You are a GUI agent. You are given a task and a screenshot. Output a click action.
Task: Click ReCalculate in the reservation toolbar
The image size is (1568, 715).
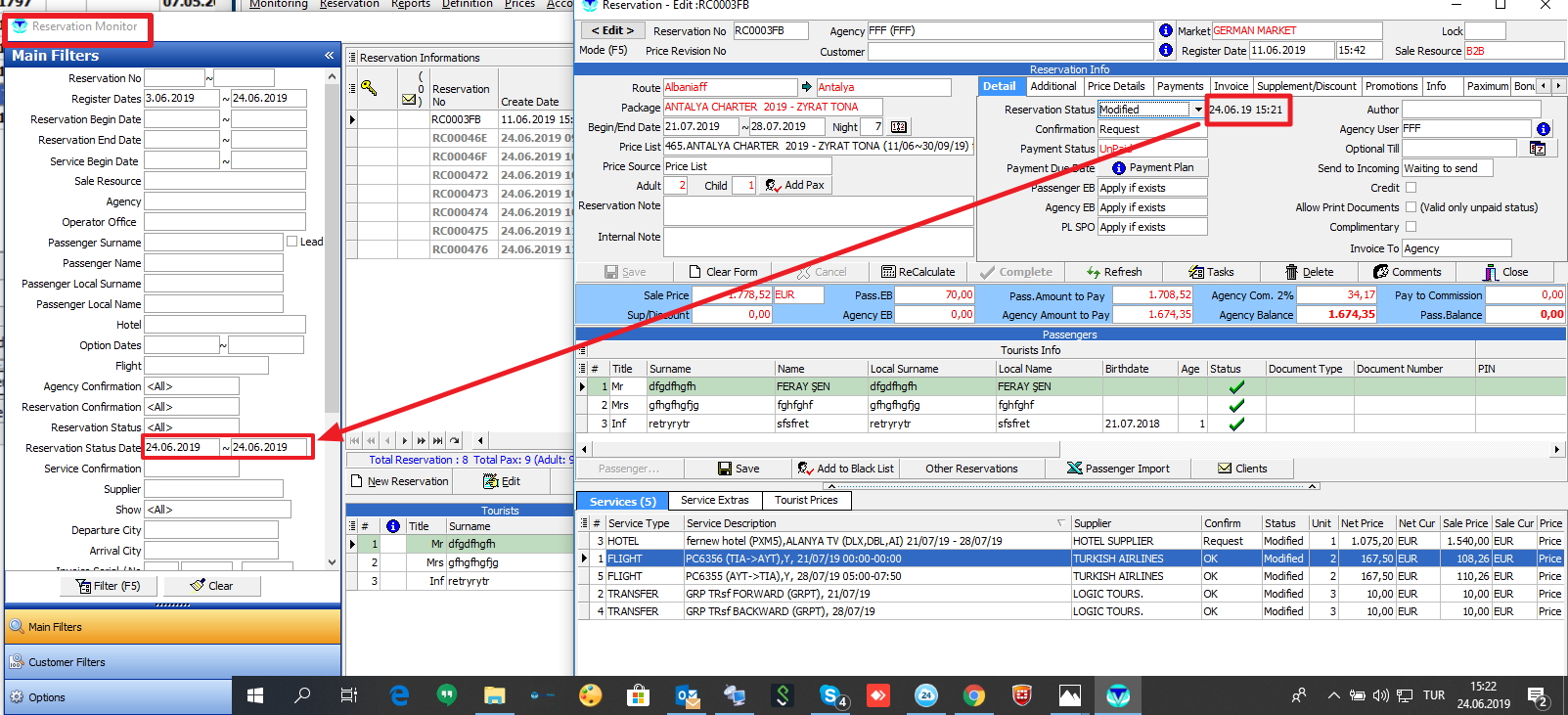(x=918, y=272)
